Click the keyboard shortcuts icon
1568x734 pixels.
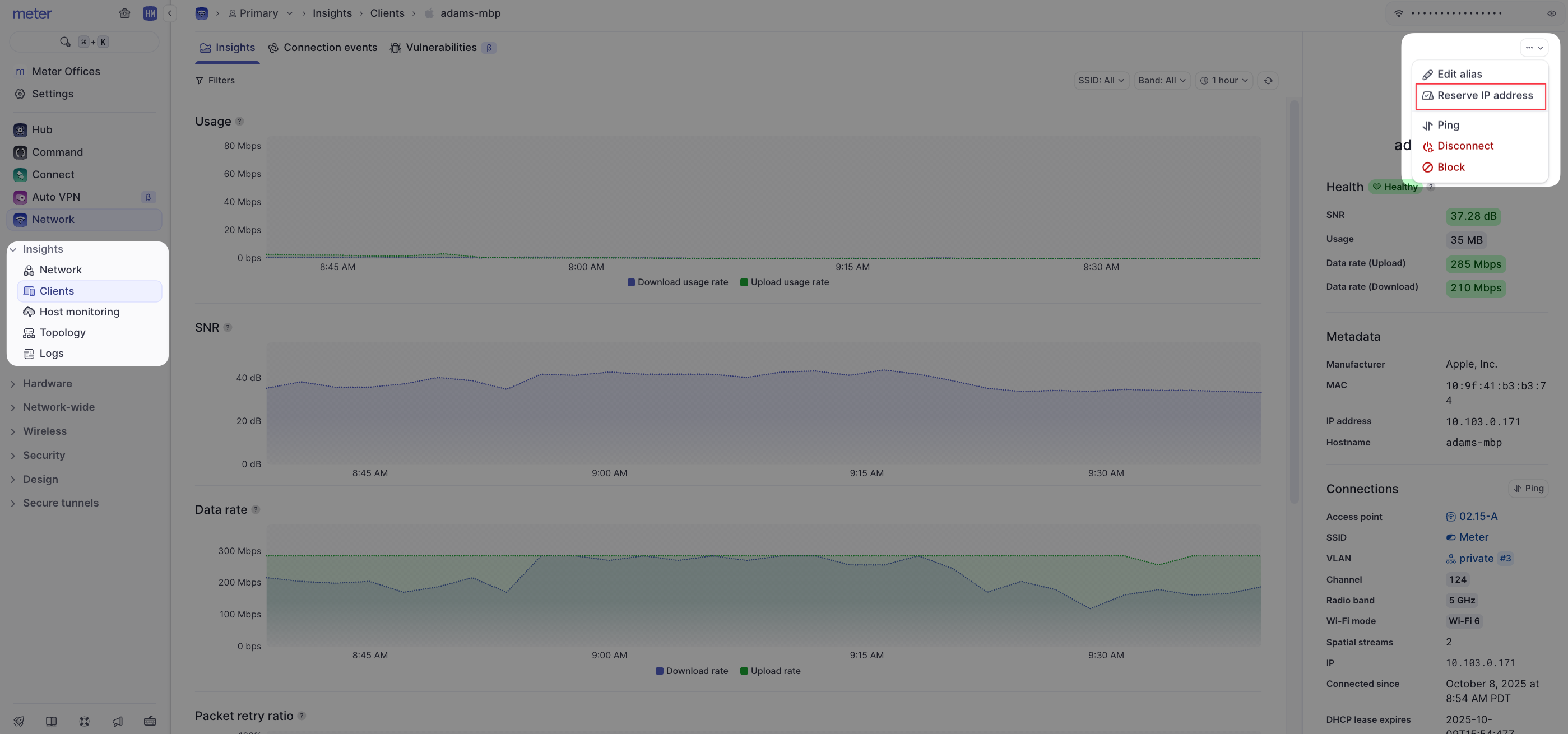click(x=150, y=721)
